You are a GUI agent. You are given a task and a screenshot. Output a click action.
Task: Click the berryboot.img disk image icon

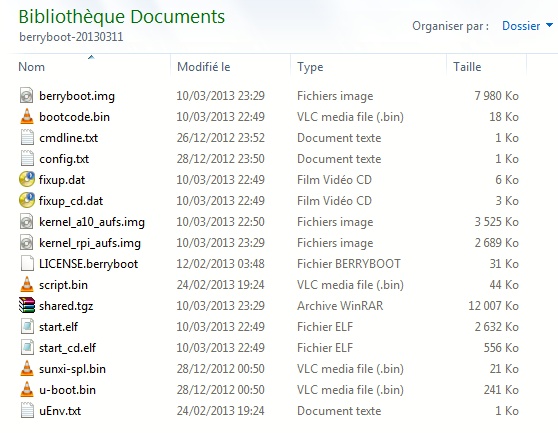click(x=27, y=96)
